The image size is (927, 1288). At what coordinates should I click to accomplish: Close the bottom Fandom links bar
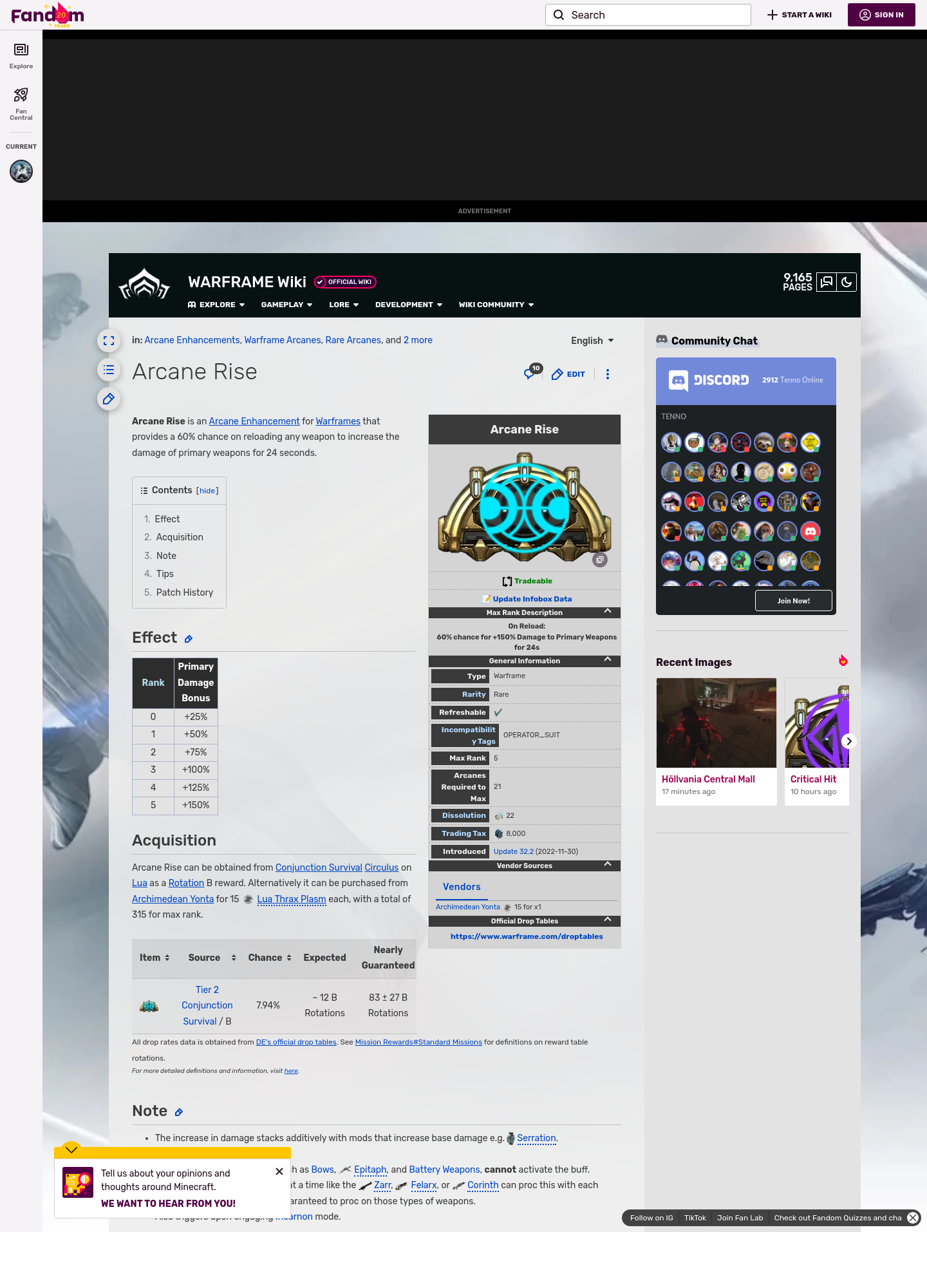click(913, 1218)
